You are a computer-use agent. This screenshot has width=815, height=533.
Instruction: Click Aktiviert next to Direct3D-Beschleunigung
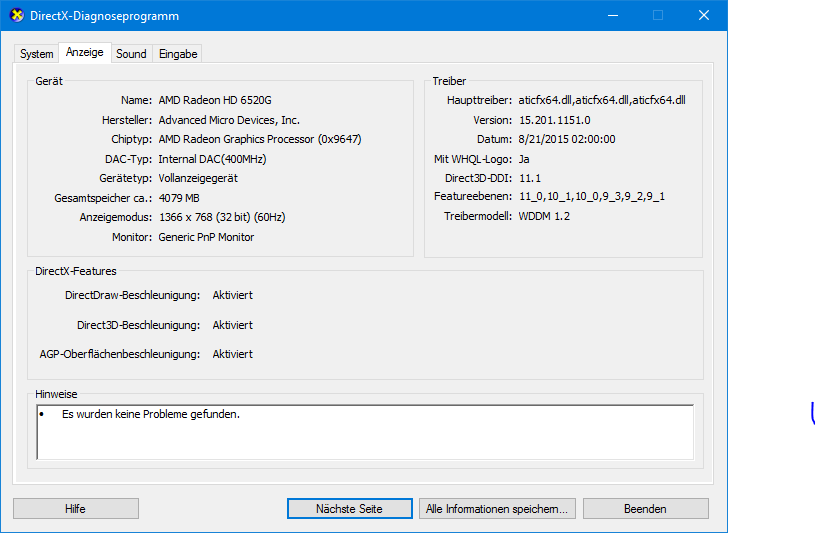(232, 325)
